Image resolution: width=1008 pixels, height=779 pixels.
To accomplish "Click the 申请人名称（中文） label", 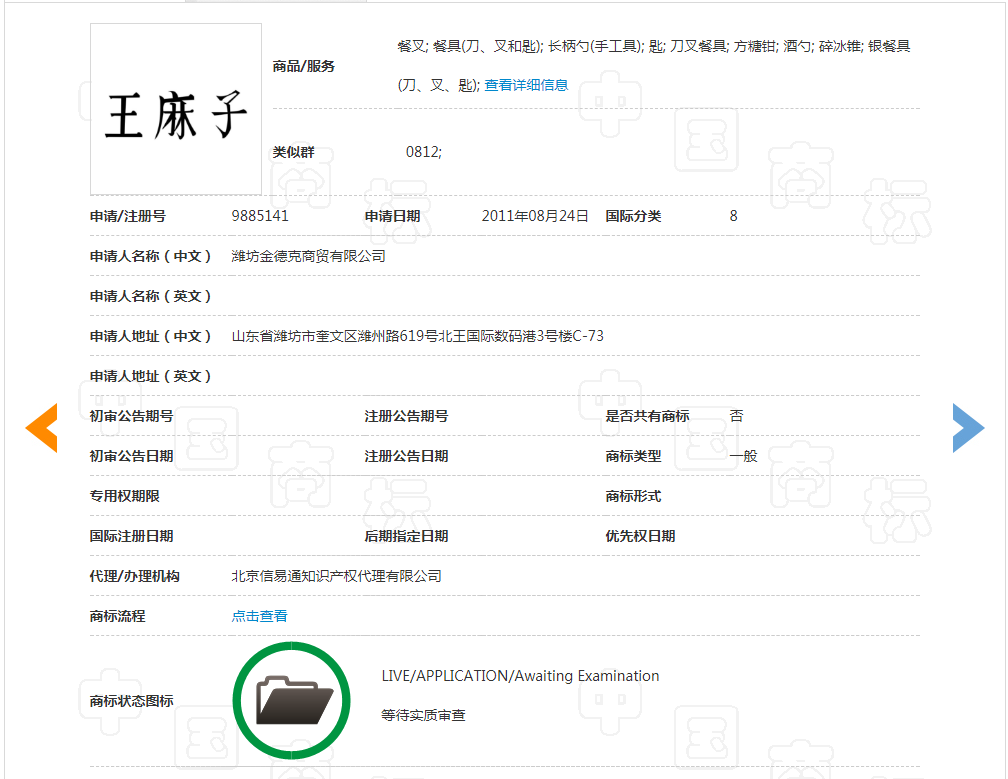I will tap(150, 256).
